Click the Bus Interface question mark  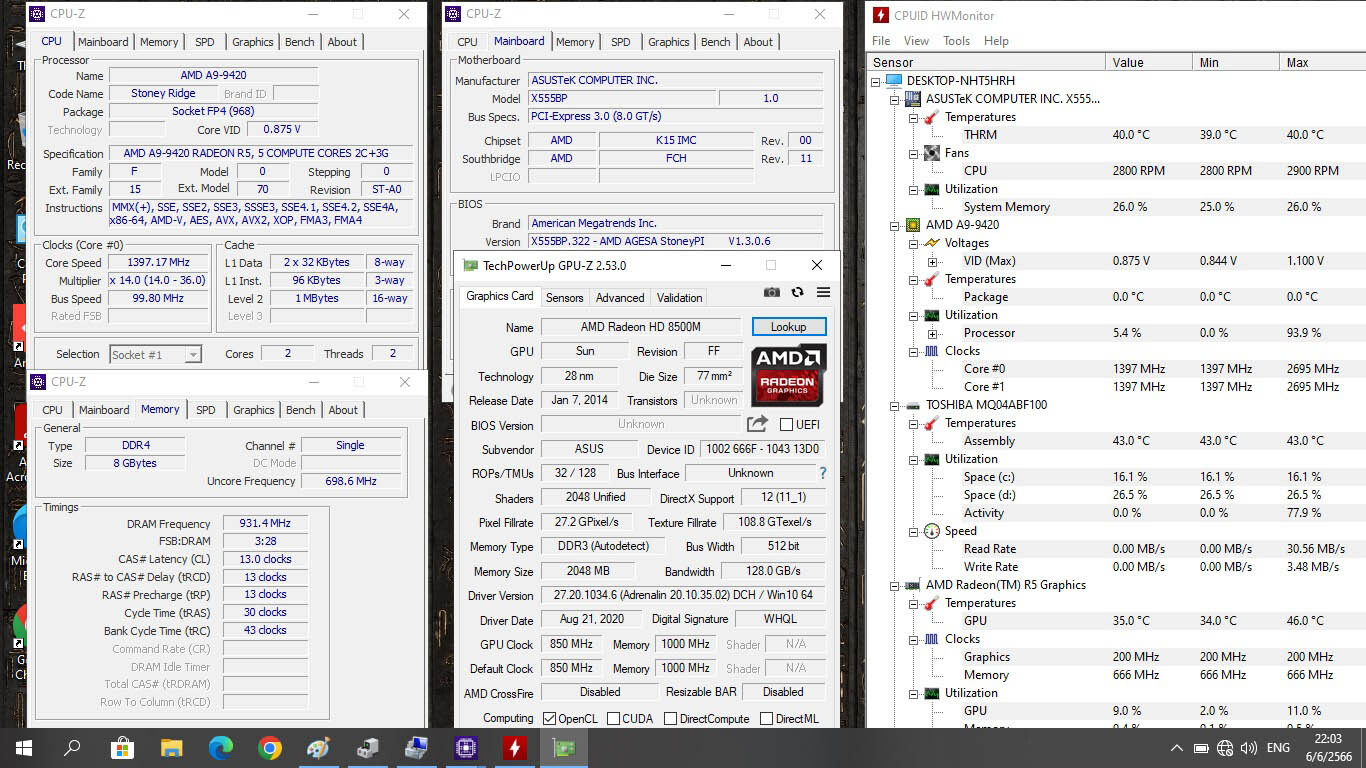click(823, 473)
